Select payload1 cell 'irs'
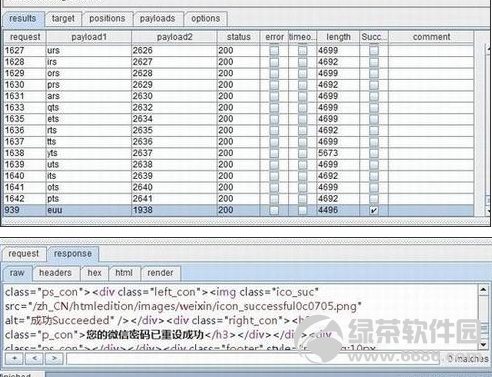Image resolution: width=492 pixels, height=377 pixels. point(89,62)
